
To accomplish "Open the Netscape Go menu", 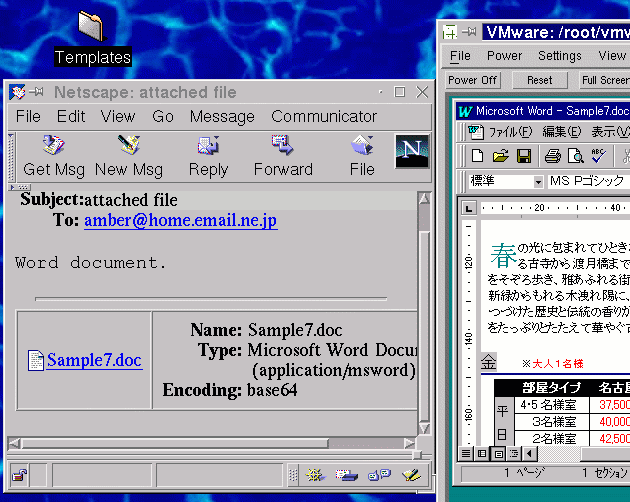I will click(x=163, y=116).
